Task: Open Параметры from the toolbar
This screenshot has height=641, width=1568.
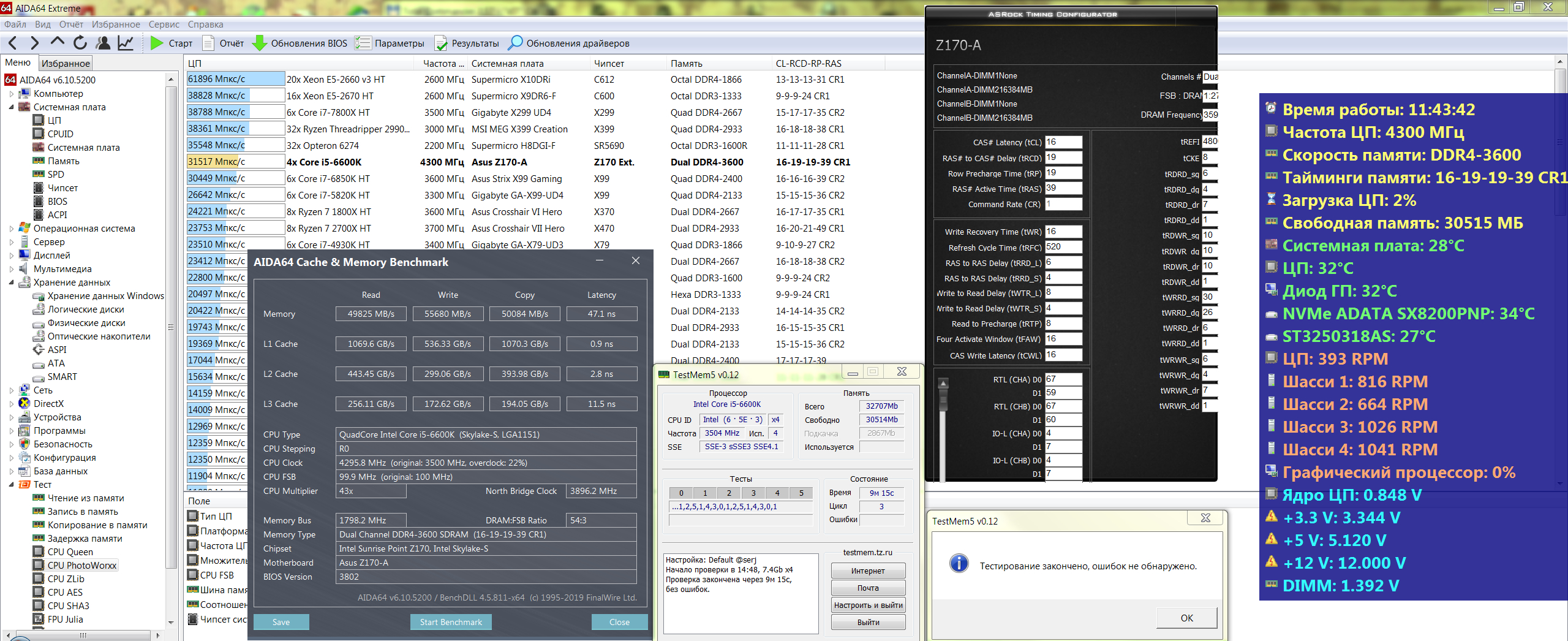Action: tap(390, 43)
